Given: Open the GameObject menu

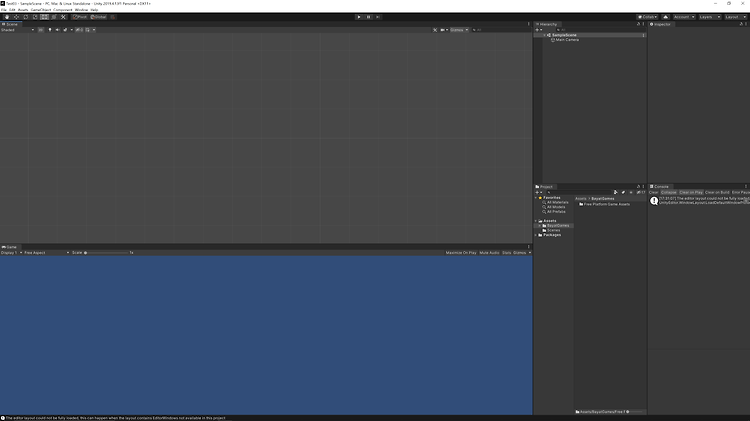Looking at the screenshot, I should tap(41, 10).
